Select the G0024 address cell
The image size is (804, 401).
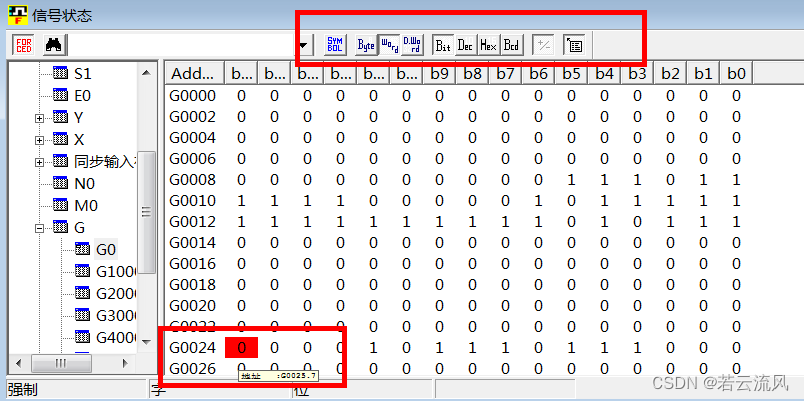pos(193,348)
